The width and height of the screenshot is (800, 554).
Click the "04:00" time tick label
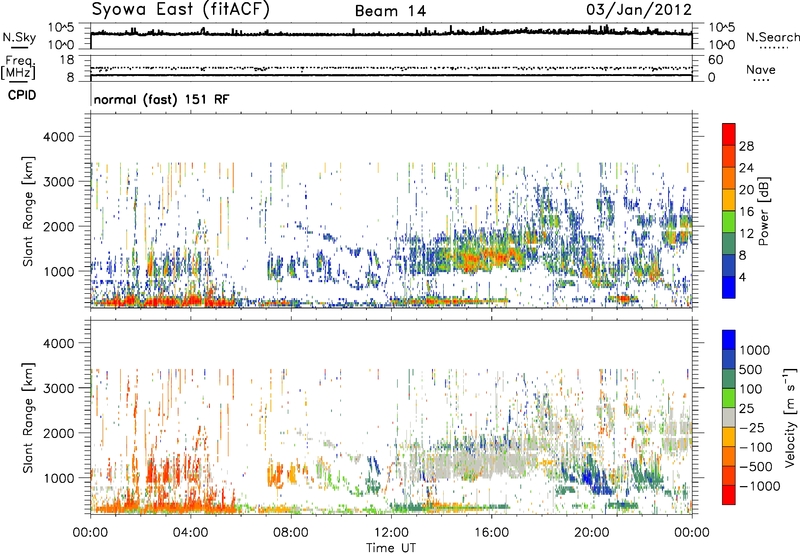pos(190,533)
